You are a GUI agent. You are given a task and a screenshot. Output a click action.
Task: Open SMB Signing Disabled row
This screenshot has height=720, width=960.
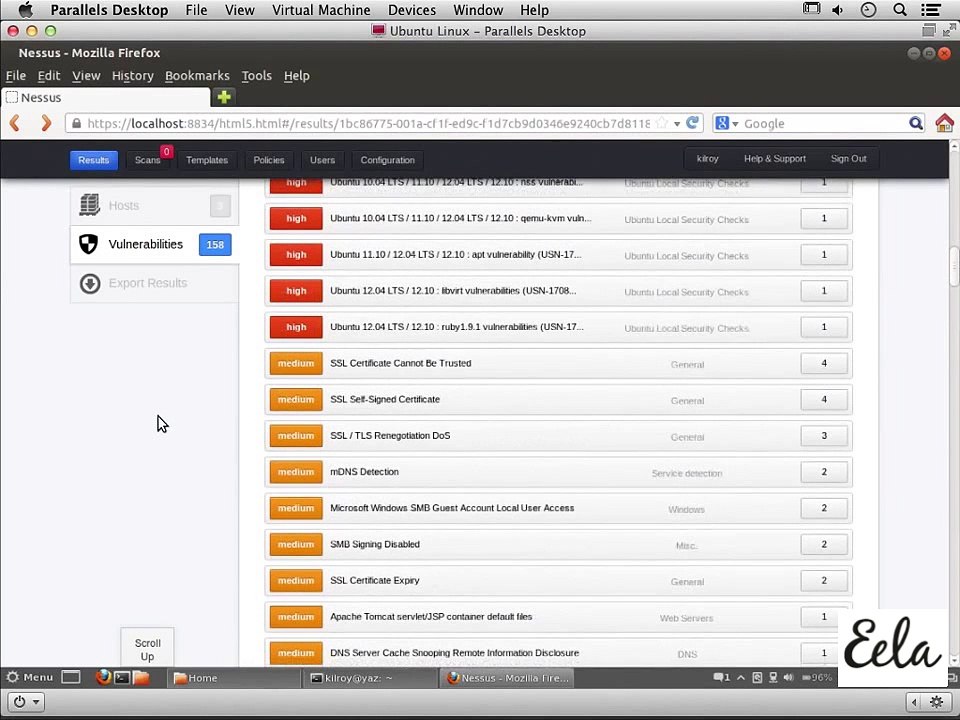coord(558,544)
